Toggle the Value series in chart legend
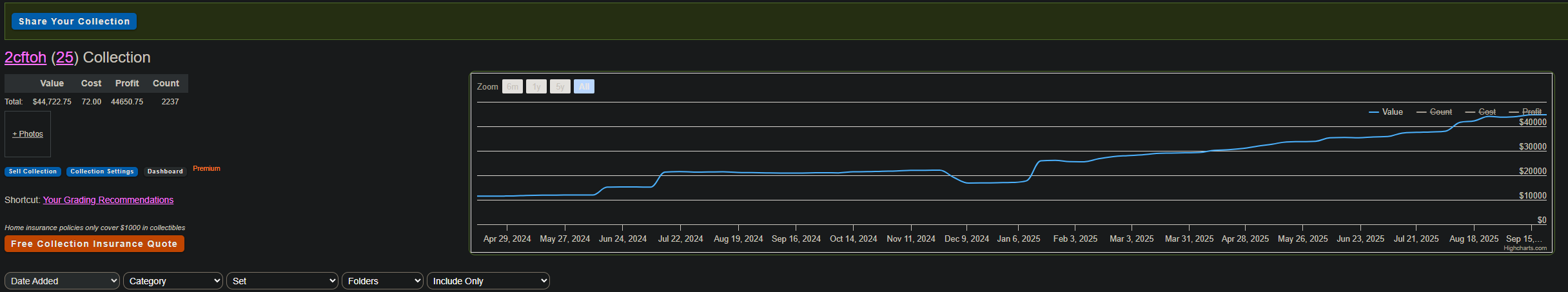Screen dimensions: 1568x292 pyautogui.click(x=1386, y=112)
